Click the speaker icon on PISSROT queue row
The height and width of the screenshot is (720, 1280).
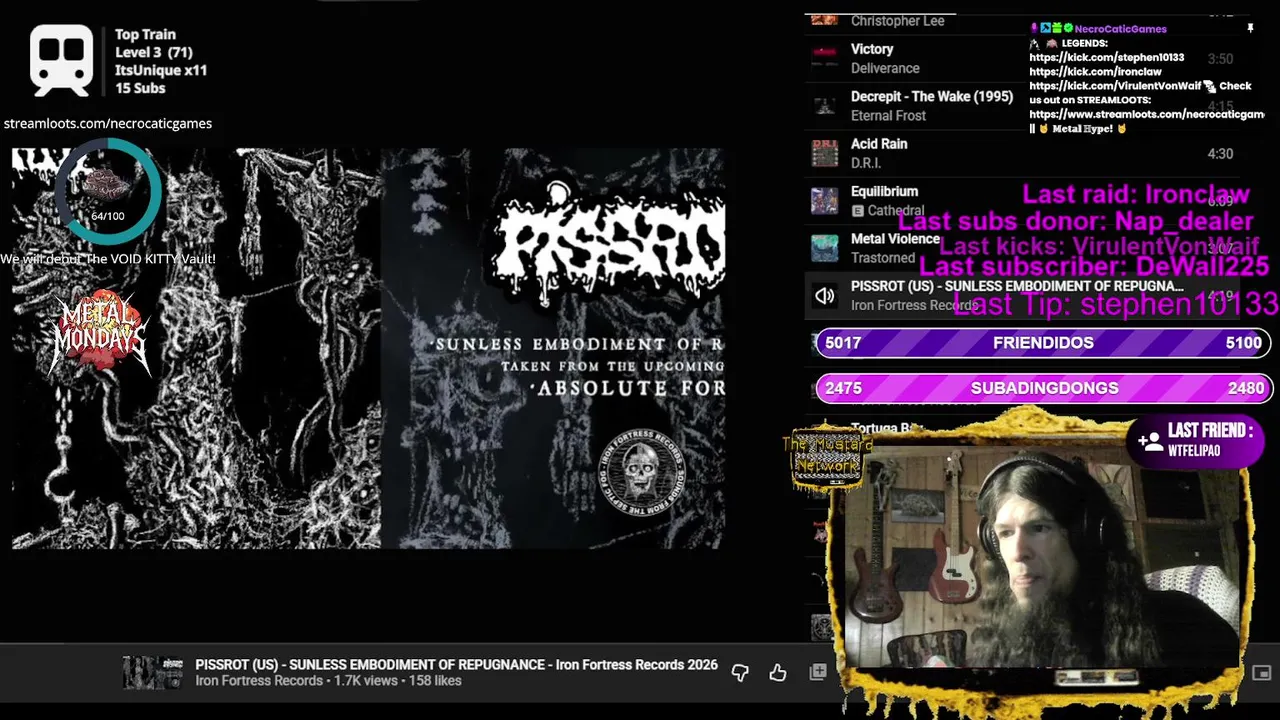[825, 295]
